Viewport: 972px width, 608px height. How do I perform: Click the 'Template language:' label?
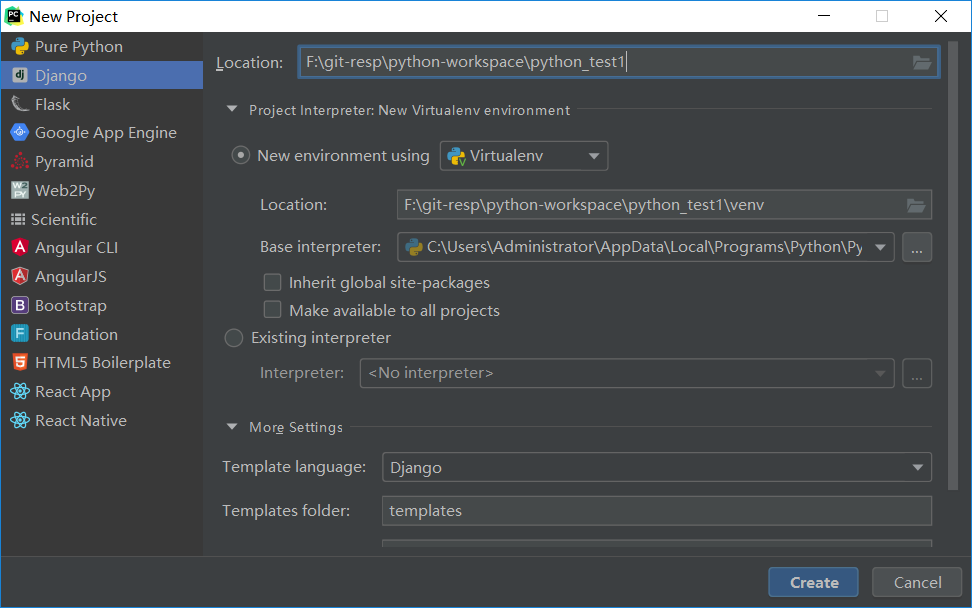pyautogui.click(x=294, y=467)
